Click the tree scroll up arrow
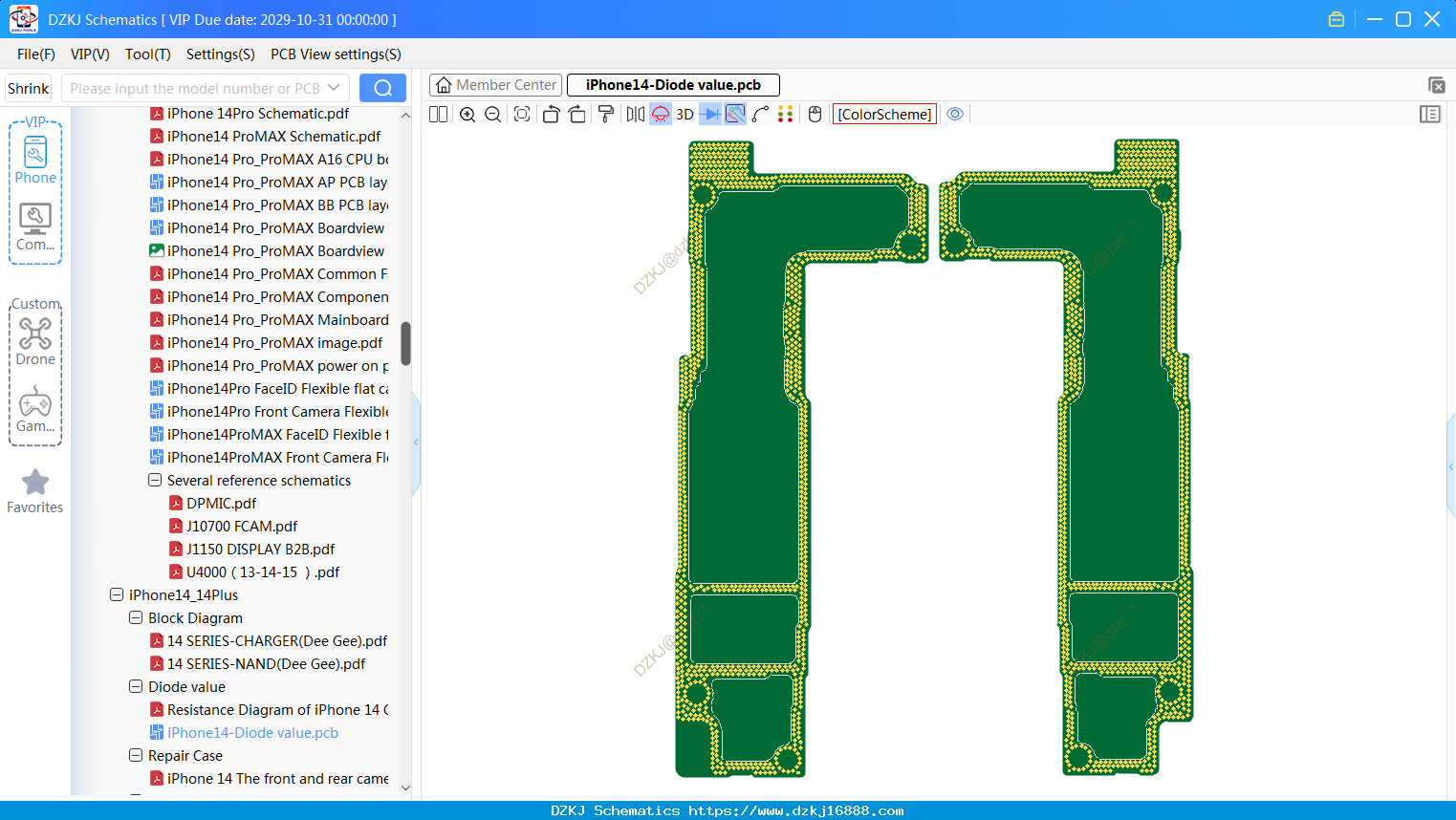This screenshot has height=820, width=1456. (405, 115)
